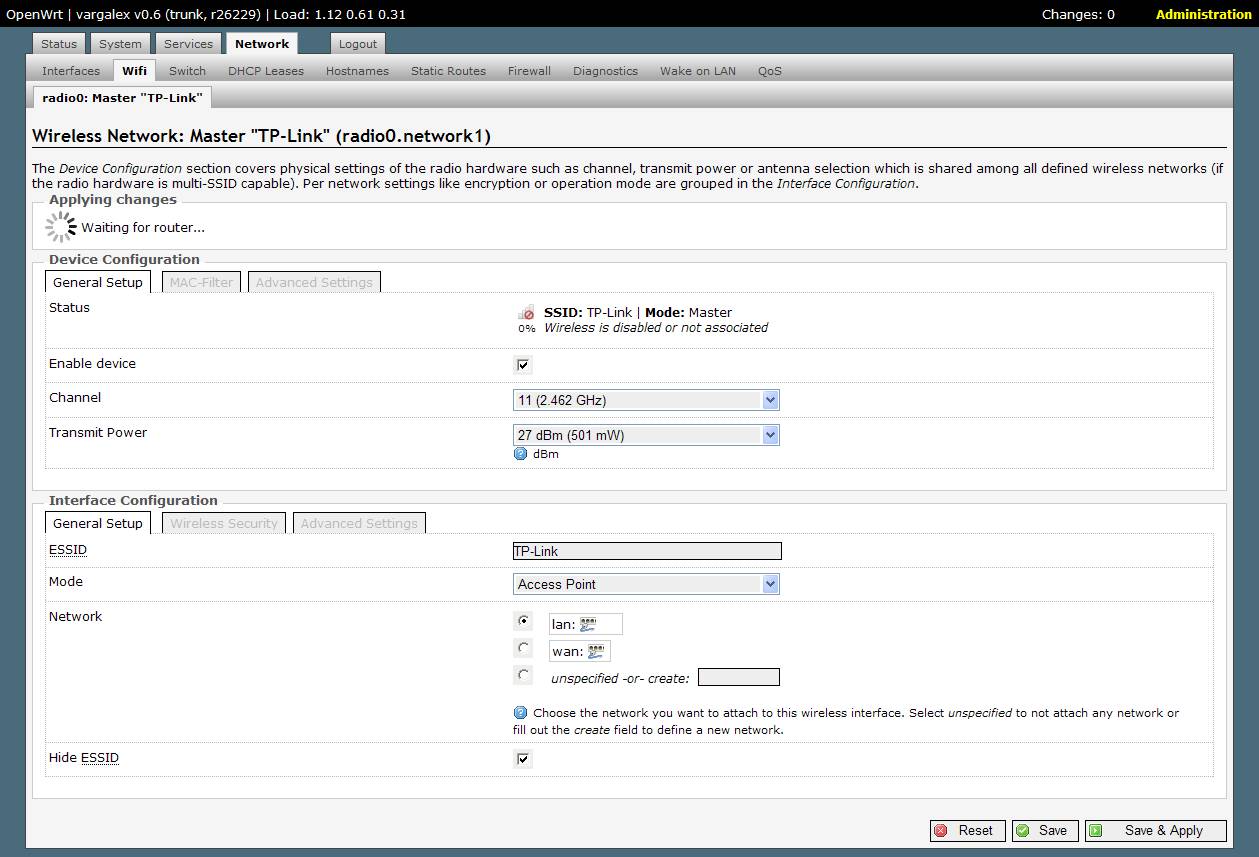Click the 'Waiting for router...' text
Image resolution: width=1259 pixels, height=857 pixels.
tap(143, 227)
